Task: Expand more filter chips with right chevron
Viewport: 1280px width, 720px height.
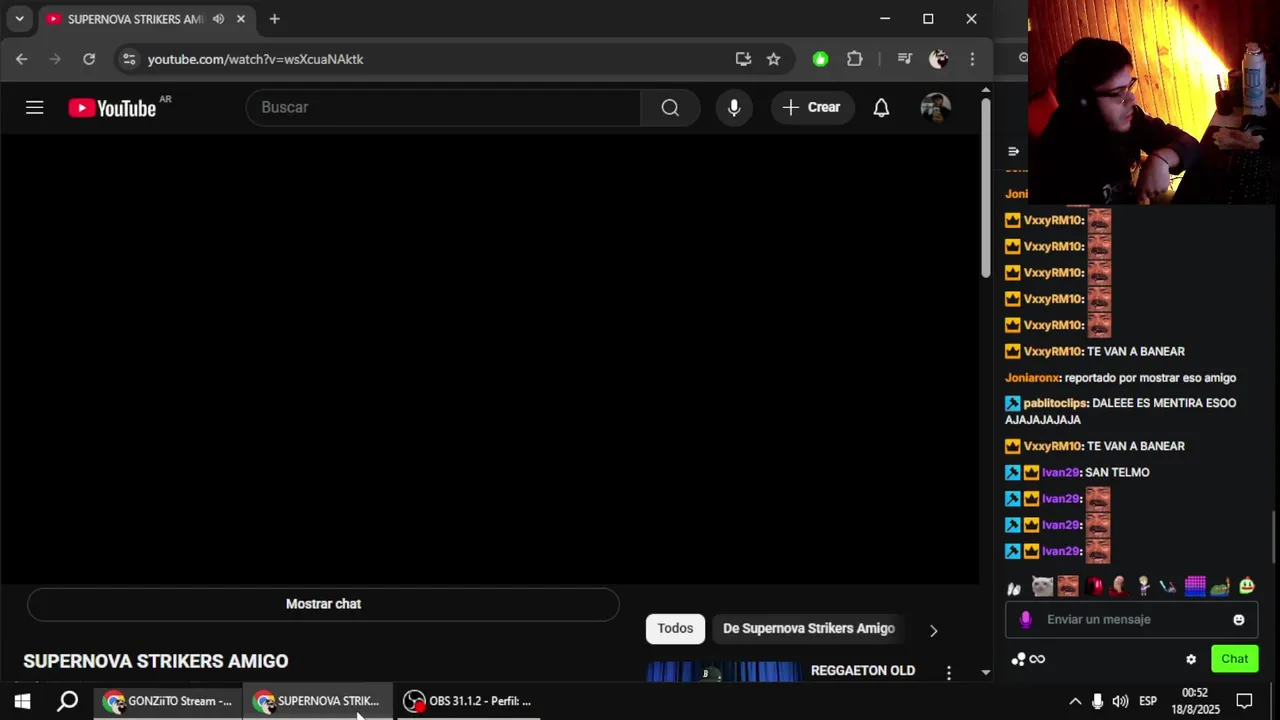Action: 933,630
